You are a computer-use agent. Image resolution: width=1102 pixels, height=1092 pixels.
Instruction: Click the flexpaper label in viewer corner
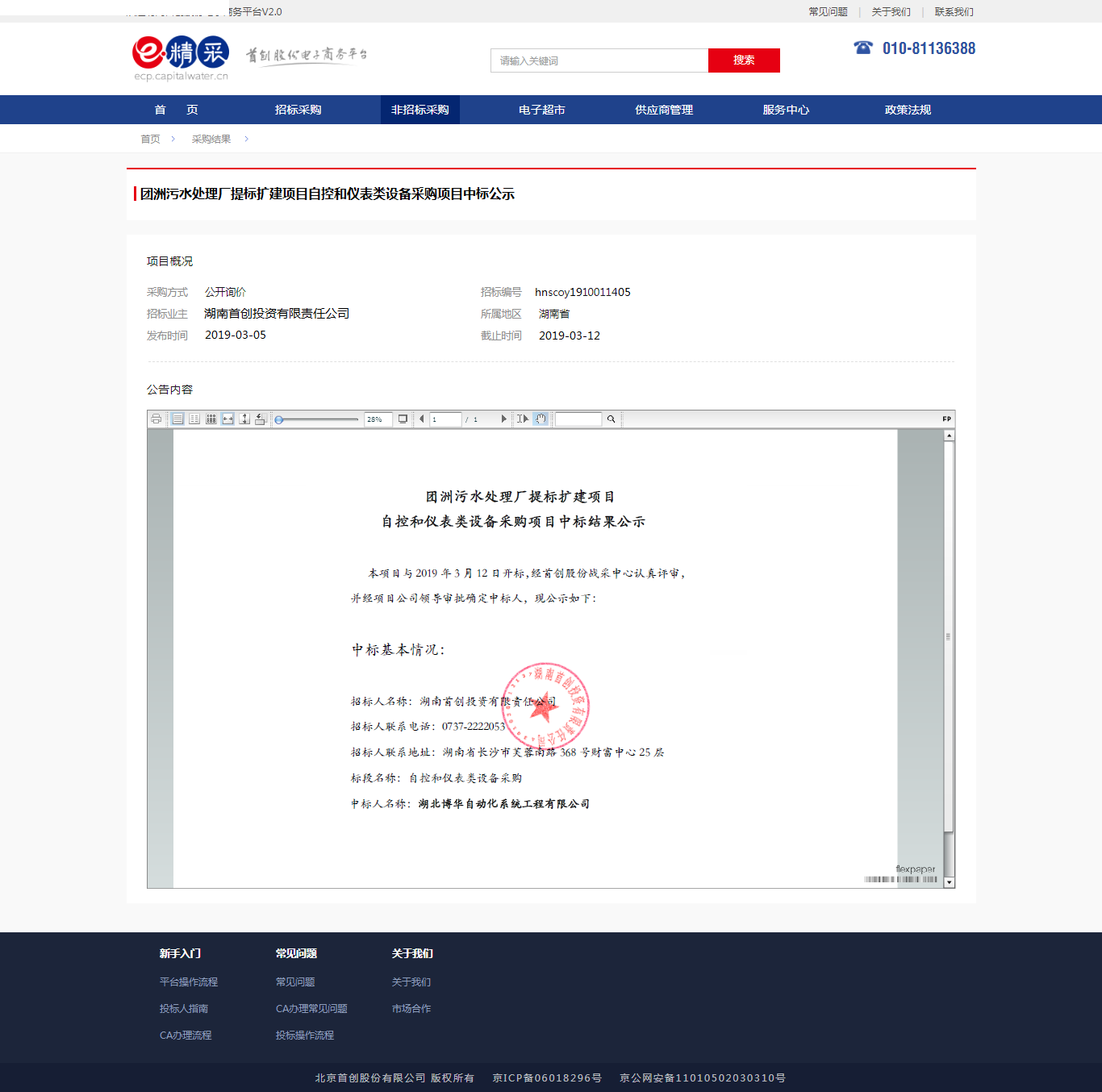915,869
